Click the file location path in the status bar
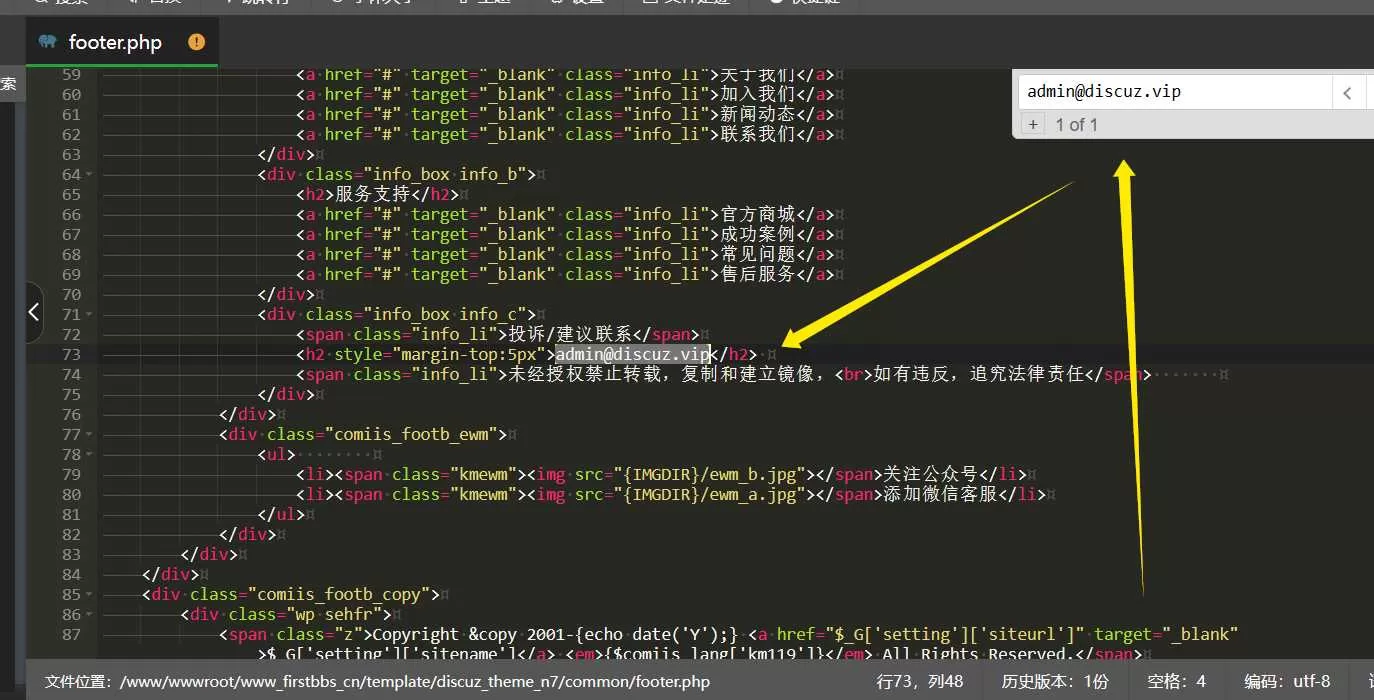Viewport: 1374px width, 700px height. coord(377,682)
